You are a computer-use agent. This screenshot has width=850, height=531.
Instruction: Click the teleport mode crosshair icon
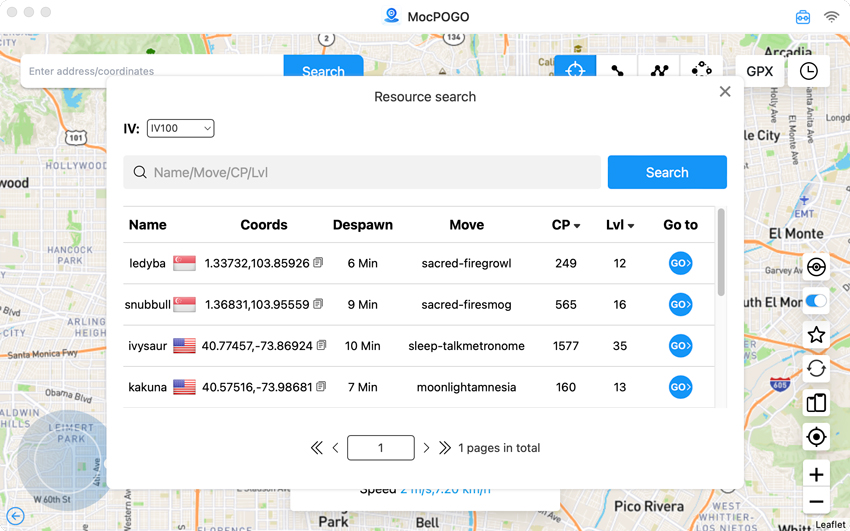click(575, 70)
